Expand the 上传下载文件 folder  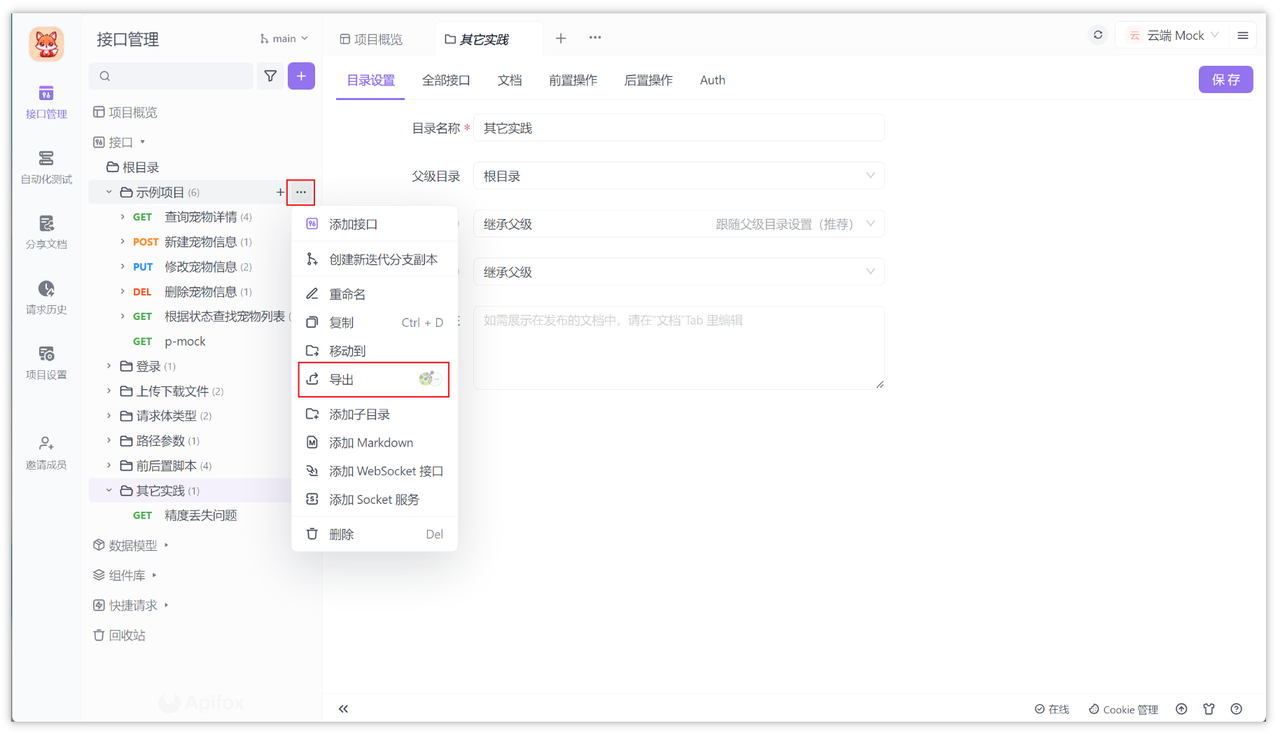(109, 391)
